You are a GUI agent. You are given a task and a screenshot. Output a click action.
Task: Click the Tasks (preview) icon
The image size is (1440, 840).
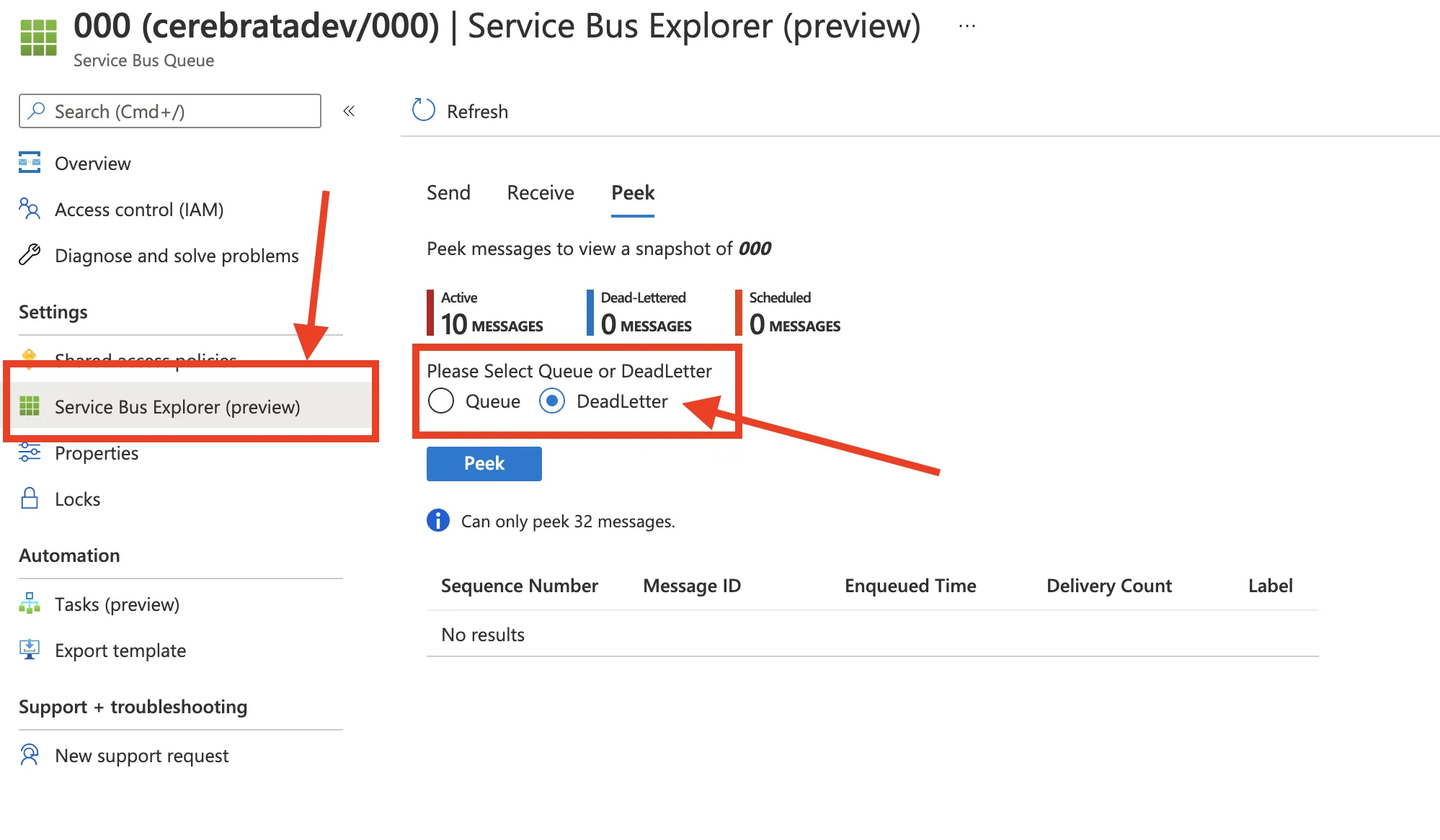tap(30, 604)
